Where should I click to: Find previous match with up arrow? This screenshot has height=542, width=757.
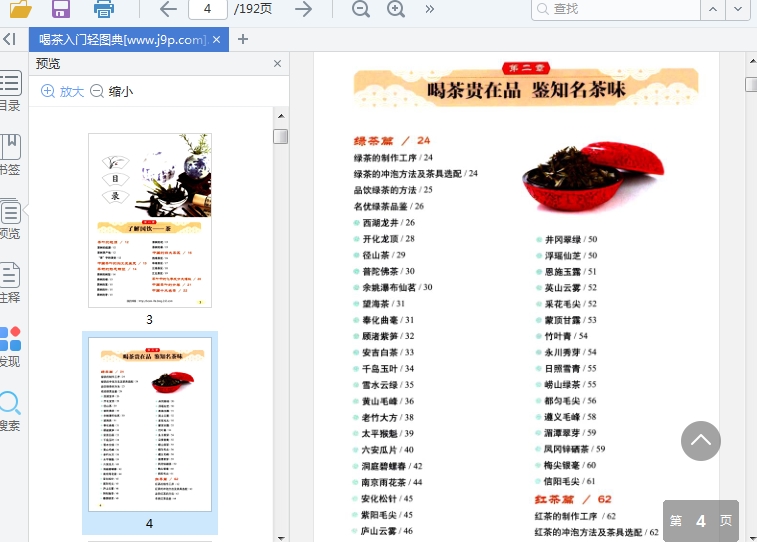[x=713, y=9]
